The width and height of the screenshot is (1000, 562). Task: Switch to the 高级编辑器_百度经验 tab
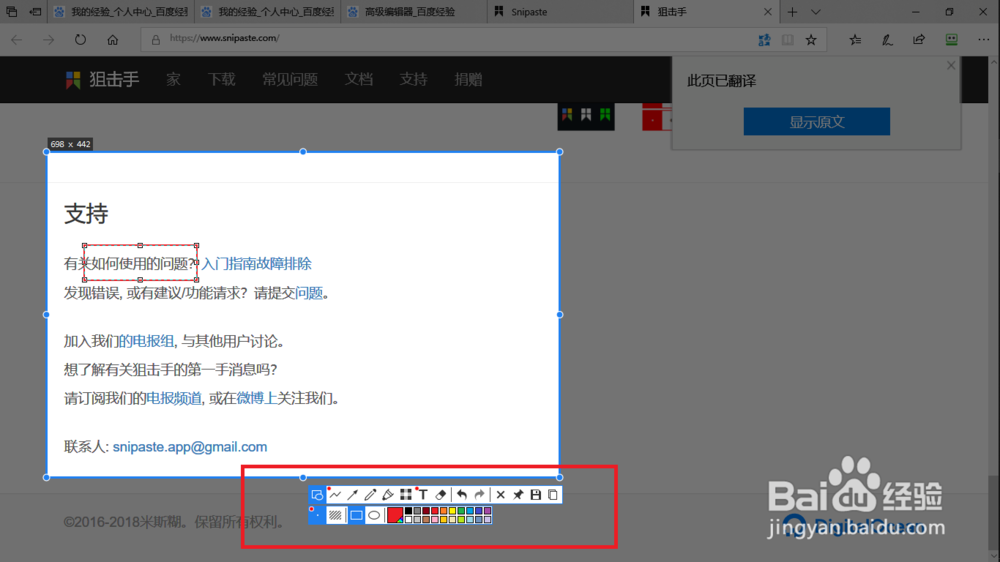[413, 12]
